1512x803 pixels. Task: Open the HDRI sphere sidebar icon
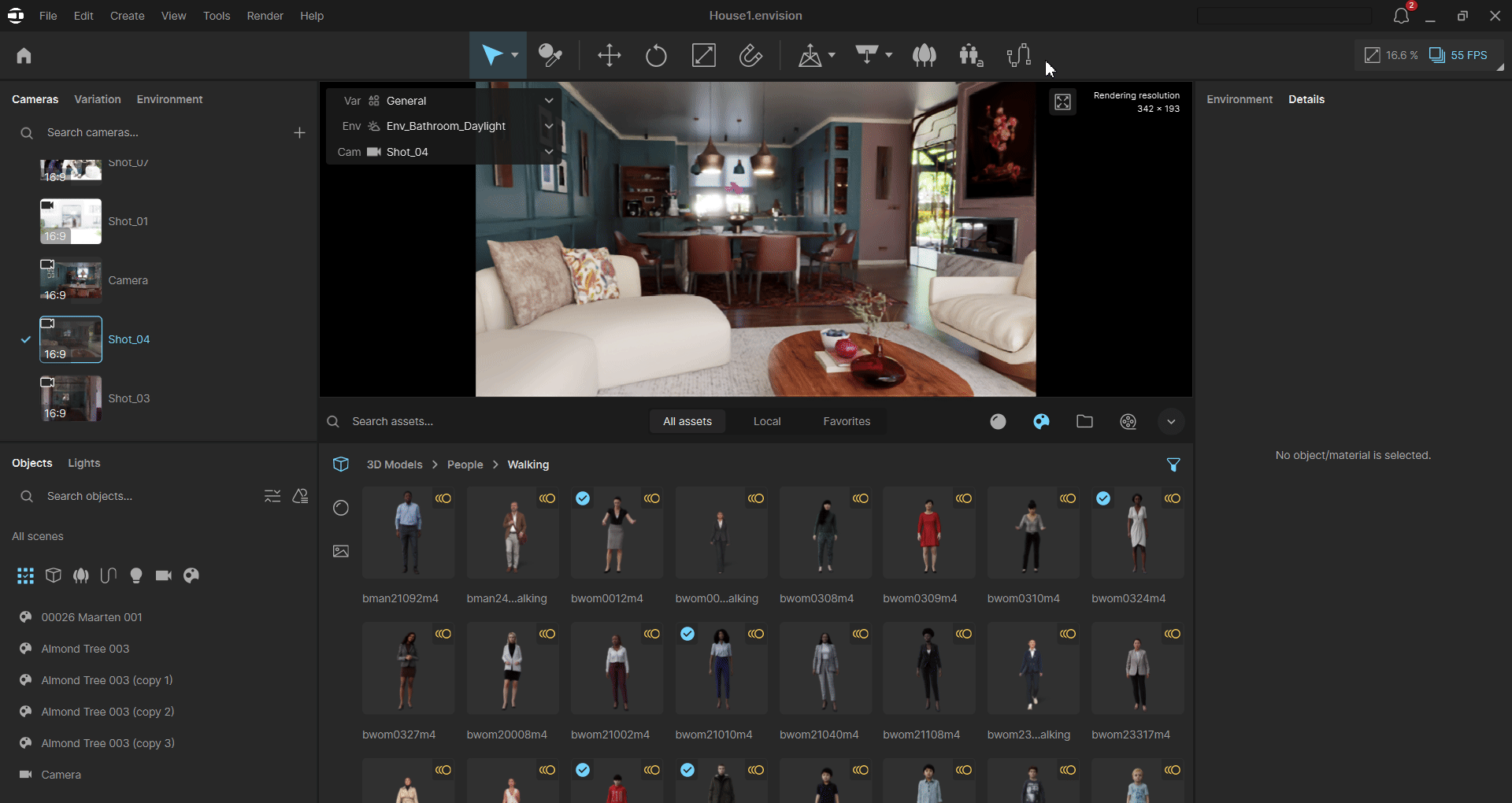coord(340,508)
